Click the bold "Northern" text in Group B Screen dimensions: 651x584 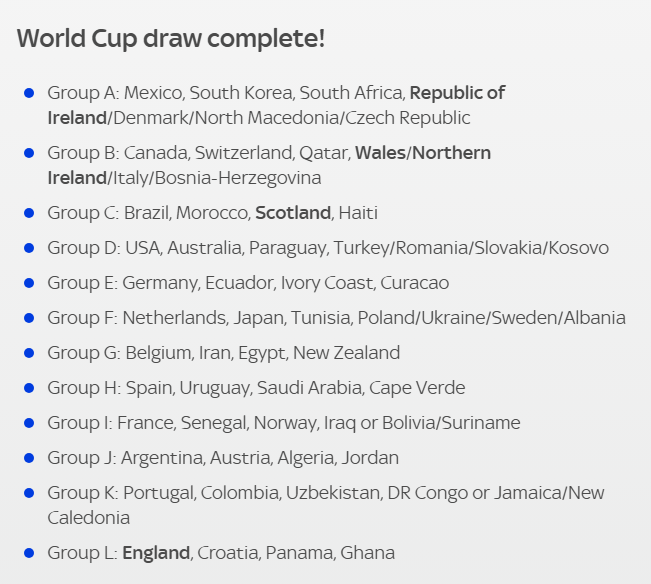[452, 153]
